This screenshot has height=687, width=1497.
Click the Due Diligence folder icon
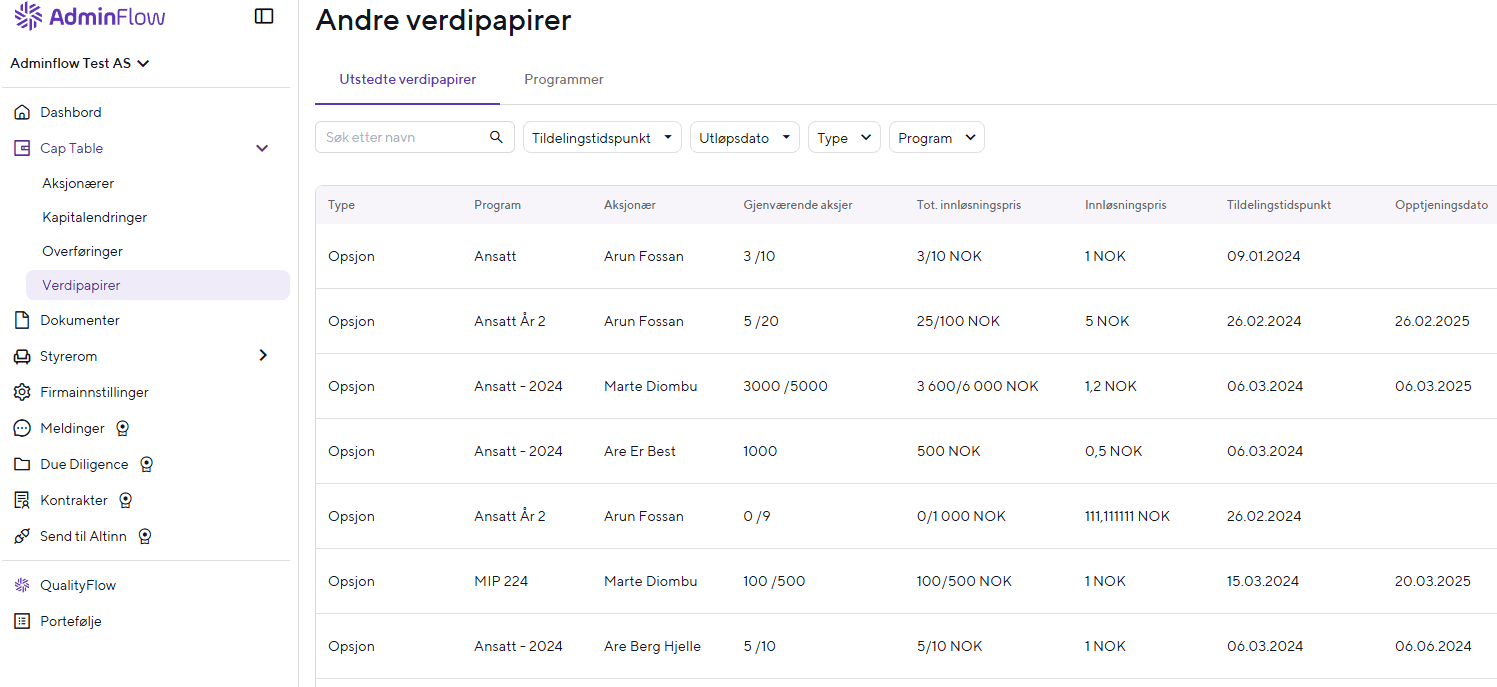[22, 464]
